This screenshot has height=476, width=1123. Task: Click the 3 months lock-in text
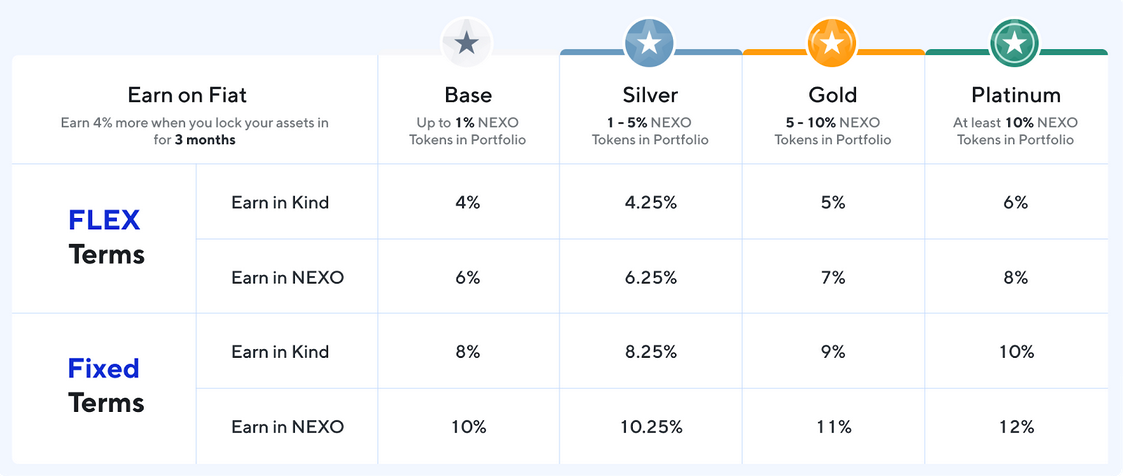(x=204, y=140)
